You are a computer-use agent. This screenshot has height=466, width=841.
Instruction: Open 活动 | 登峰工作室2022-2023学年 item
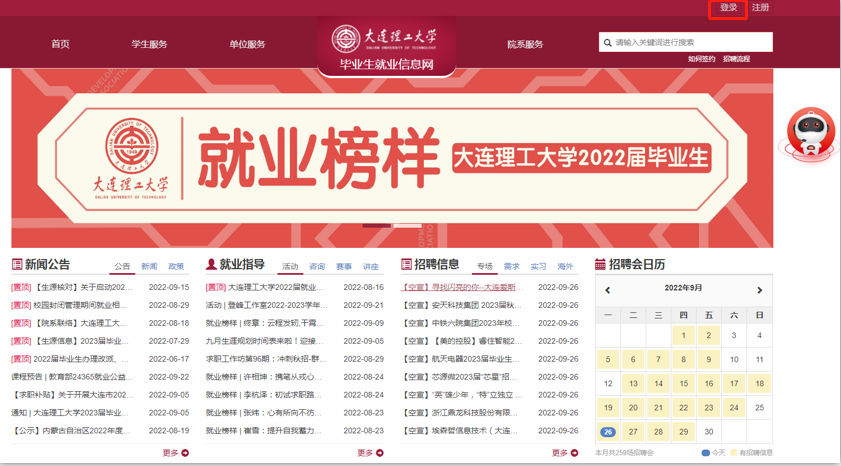point(267,305)
